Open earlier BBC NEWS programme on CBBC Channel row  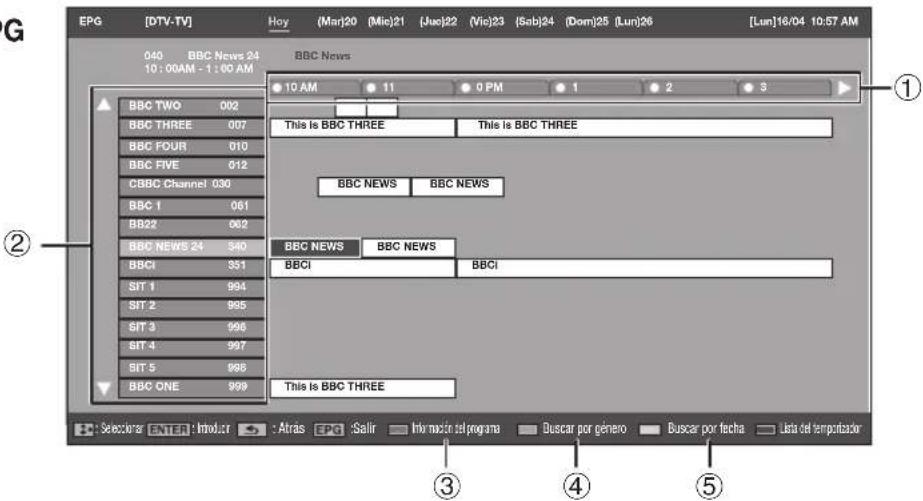[x=364, y=186]
